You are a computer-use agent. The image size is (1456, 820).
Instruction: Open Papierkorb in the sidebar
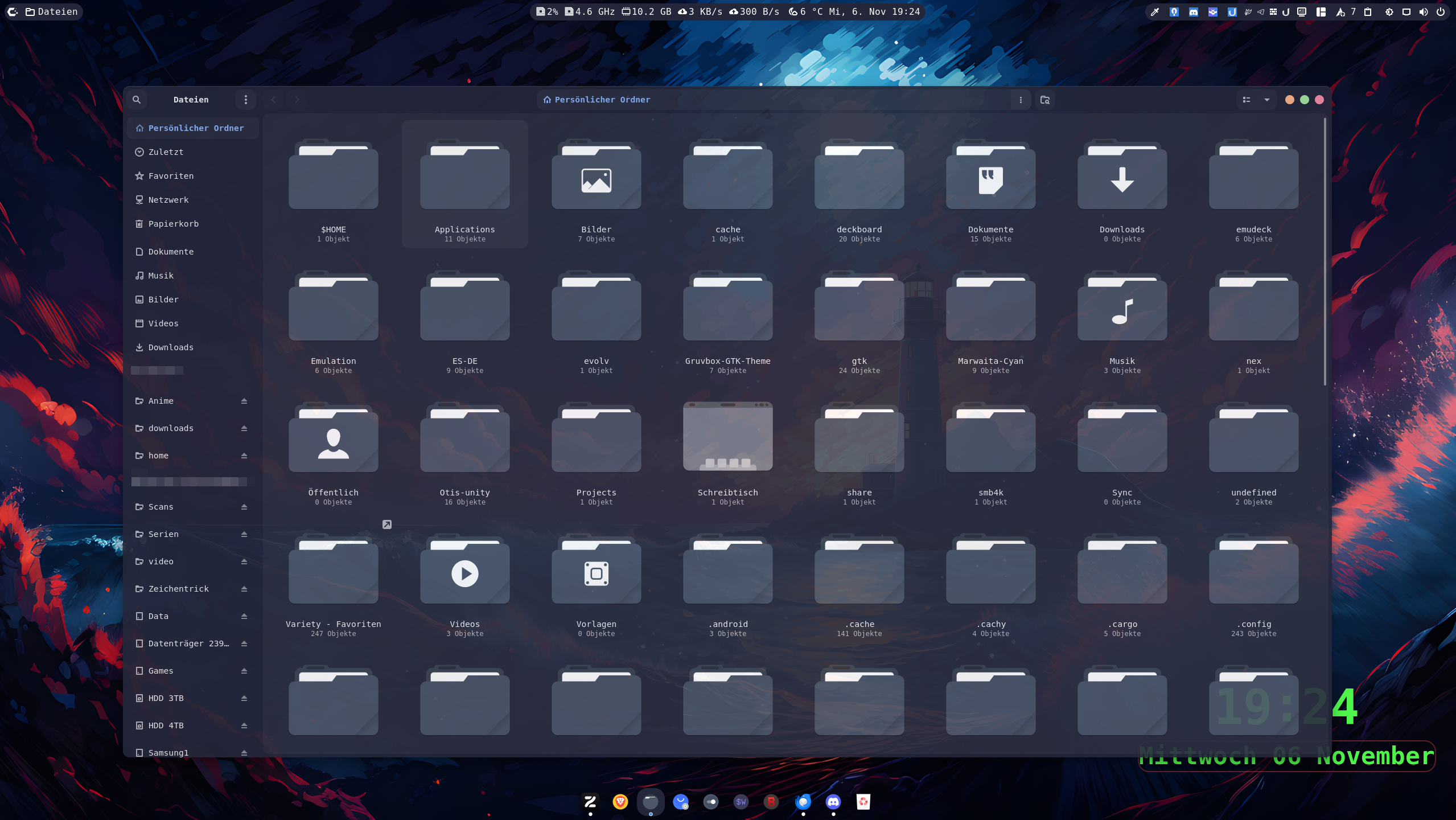pyautogui.click(x=174, y=224)
